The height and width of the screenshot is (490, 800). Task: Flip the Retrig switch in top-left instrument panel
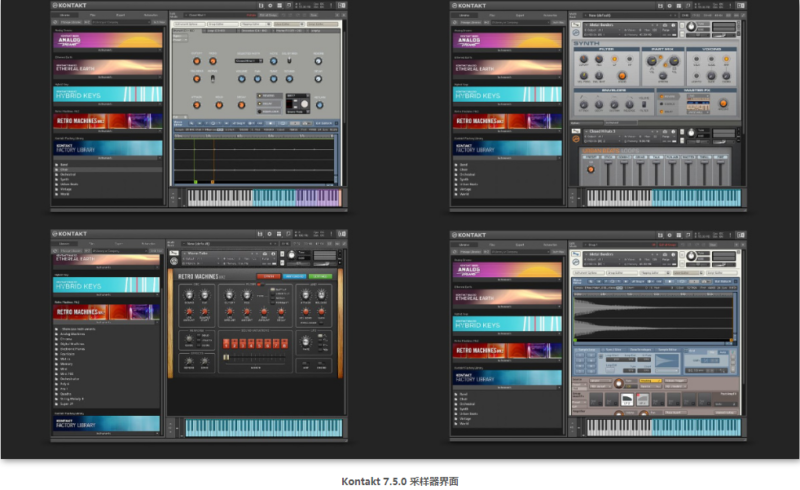213,79
